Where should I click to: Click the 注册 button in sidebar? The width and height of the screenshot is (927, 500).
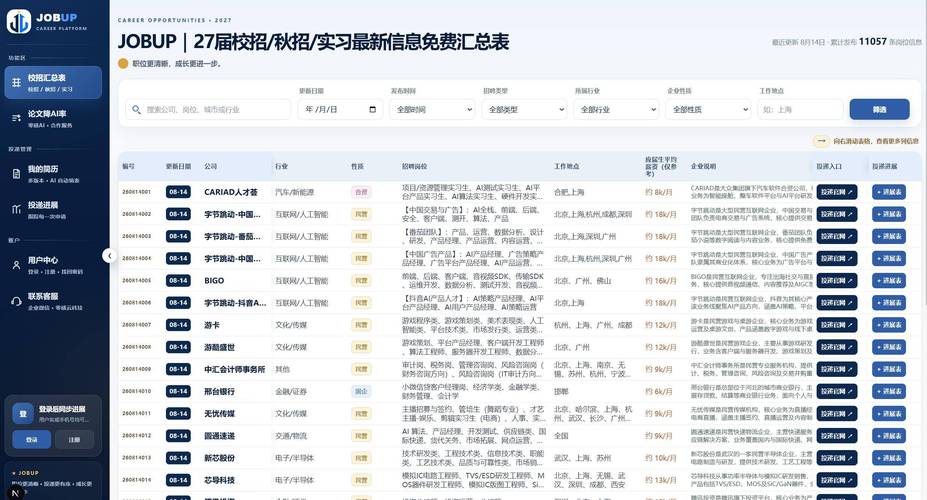74,439
